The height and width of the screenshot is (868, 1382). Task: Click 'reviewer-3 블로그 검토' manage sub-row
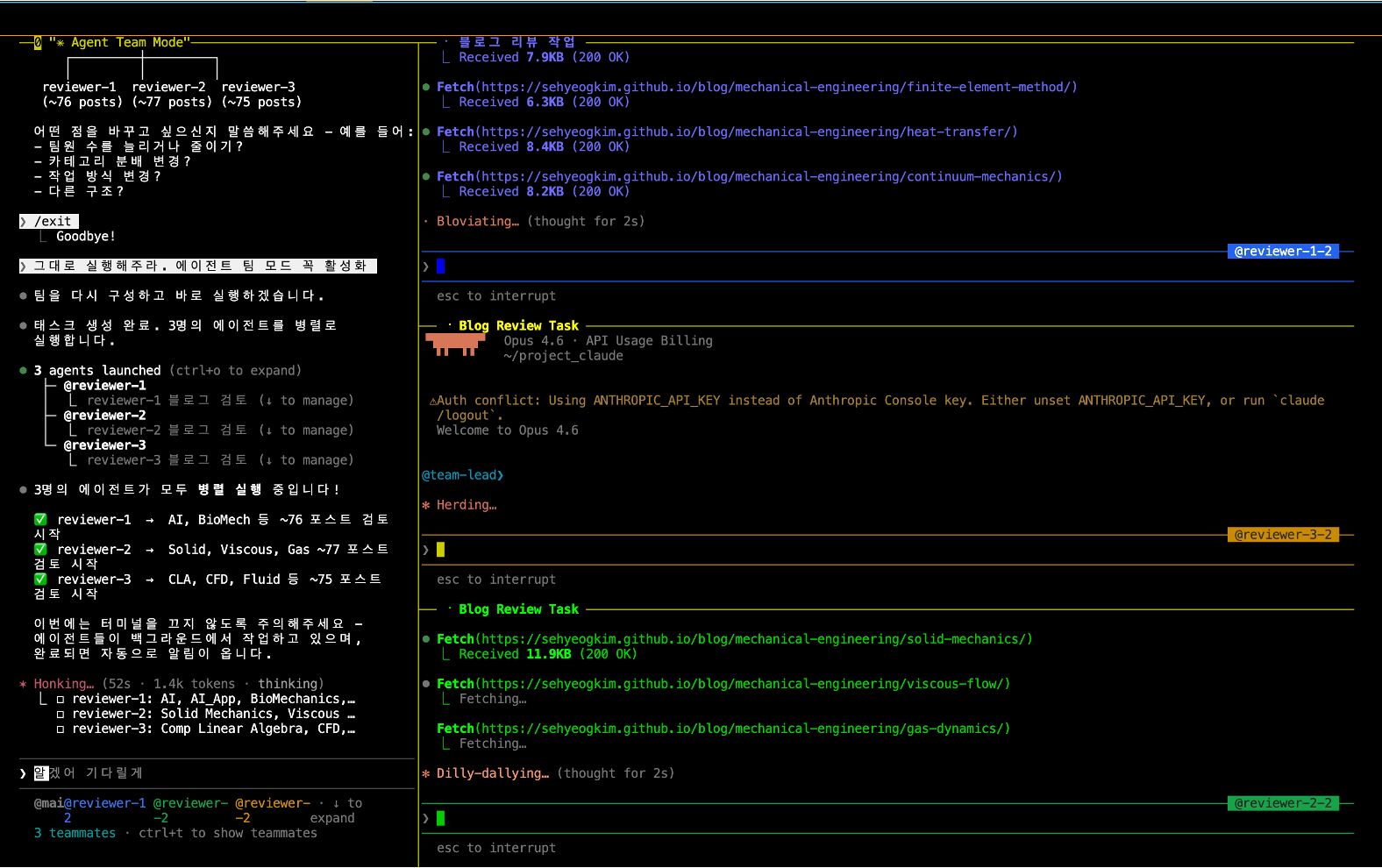pyautogui.click(x=220, y=460)
